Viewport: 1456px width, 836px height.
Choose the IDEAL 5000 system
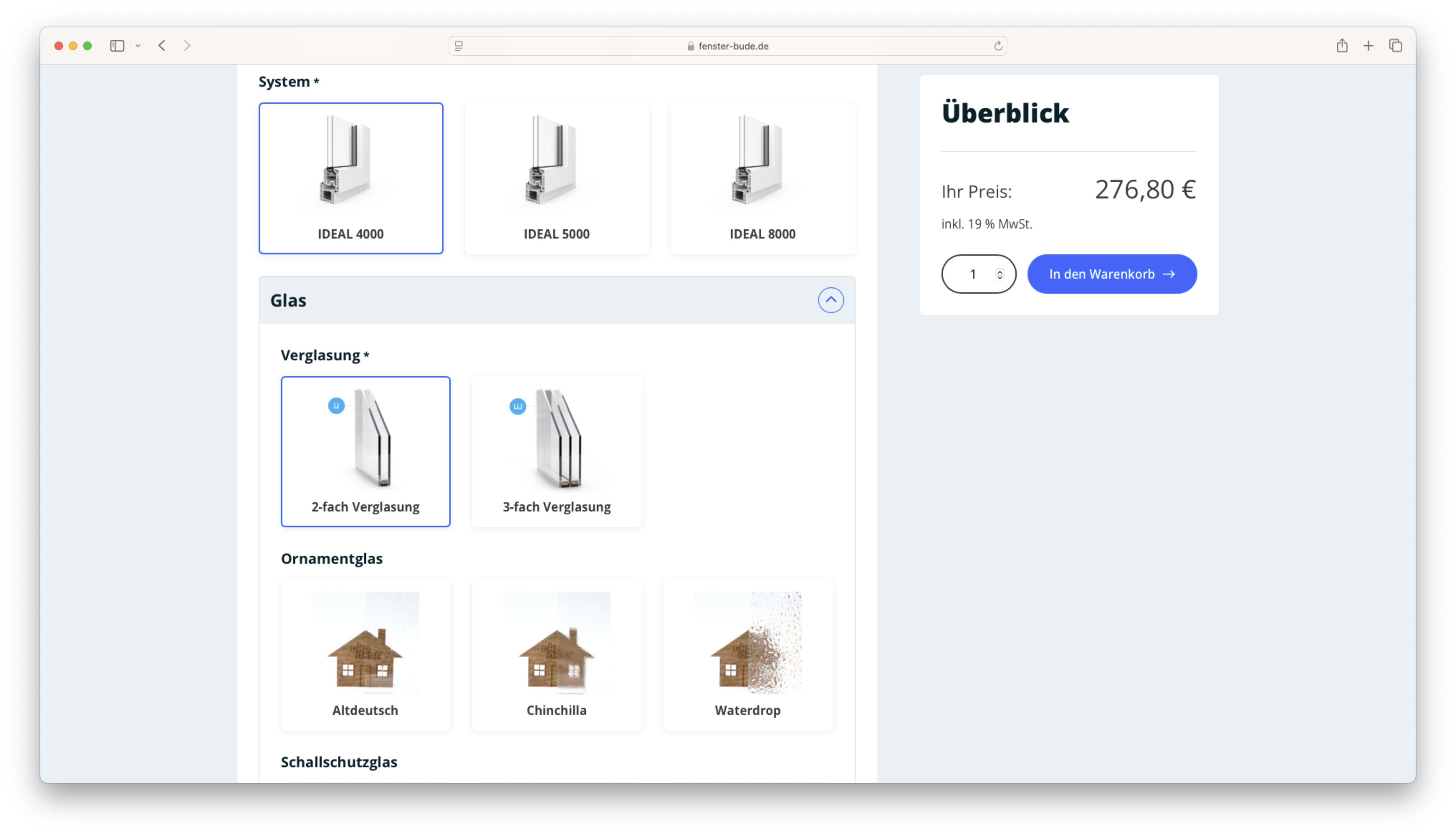pyautogui.click(x=556, y=178)
